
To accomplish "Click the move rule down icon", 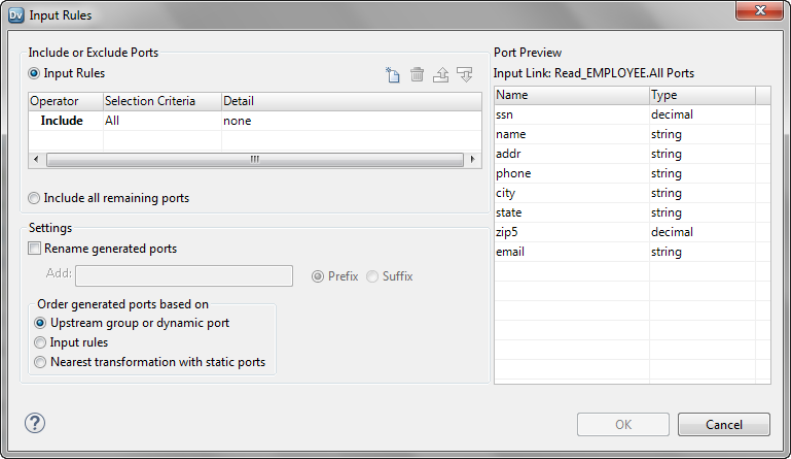I will (464, 75).
